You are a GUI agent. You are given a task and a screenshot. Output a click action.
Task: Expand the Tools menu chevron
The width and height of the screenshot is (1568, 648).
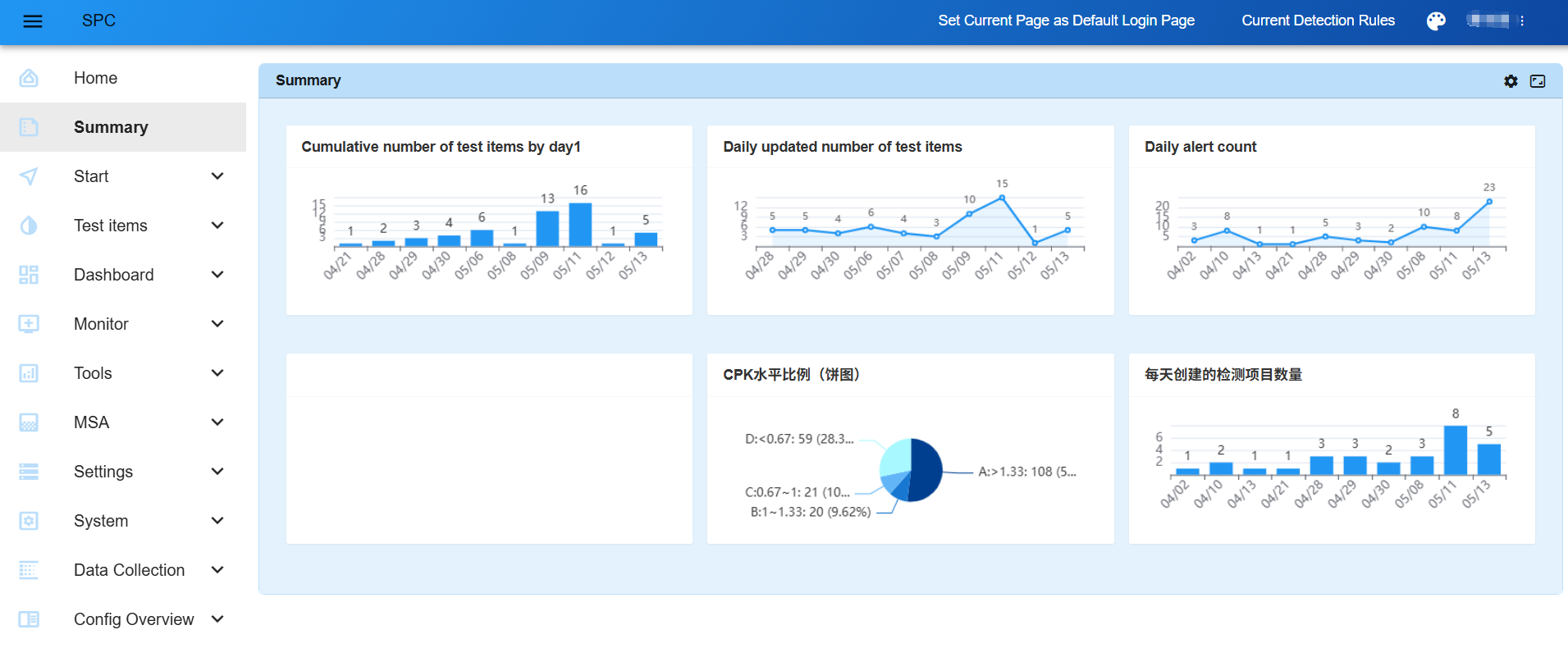tap(217, 373)
